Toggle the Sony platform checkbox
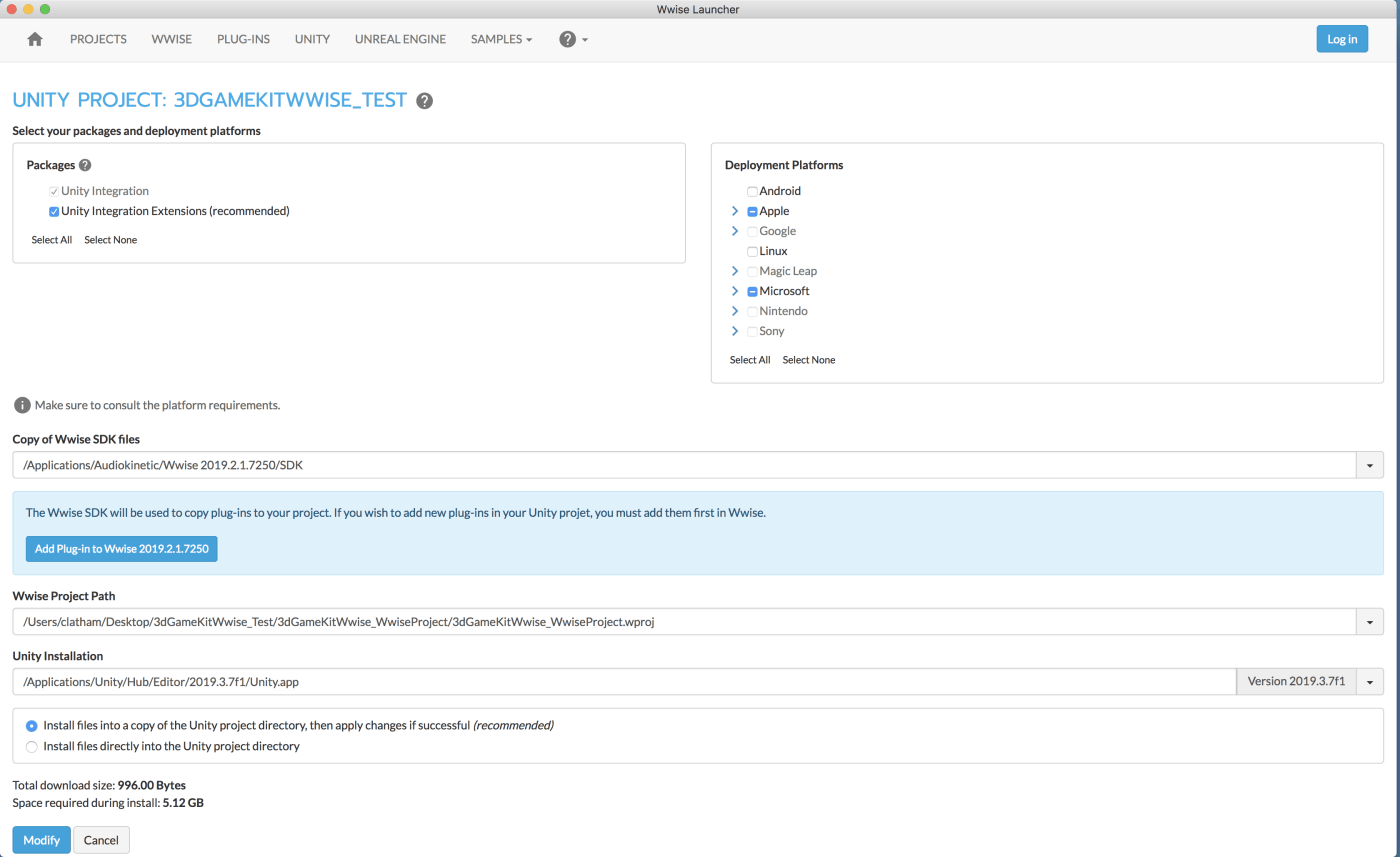Screen dimensions: 1400x857 (753, 331)
